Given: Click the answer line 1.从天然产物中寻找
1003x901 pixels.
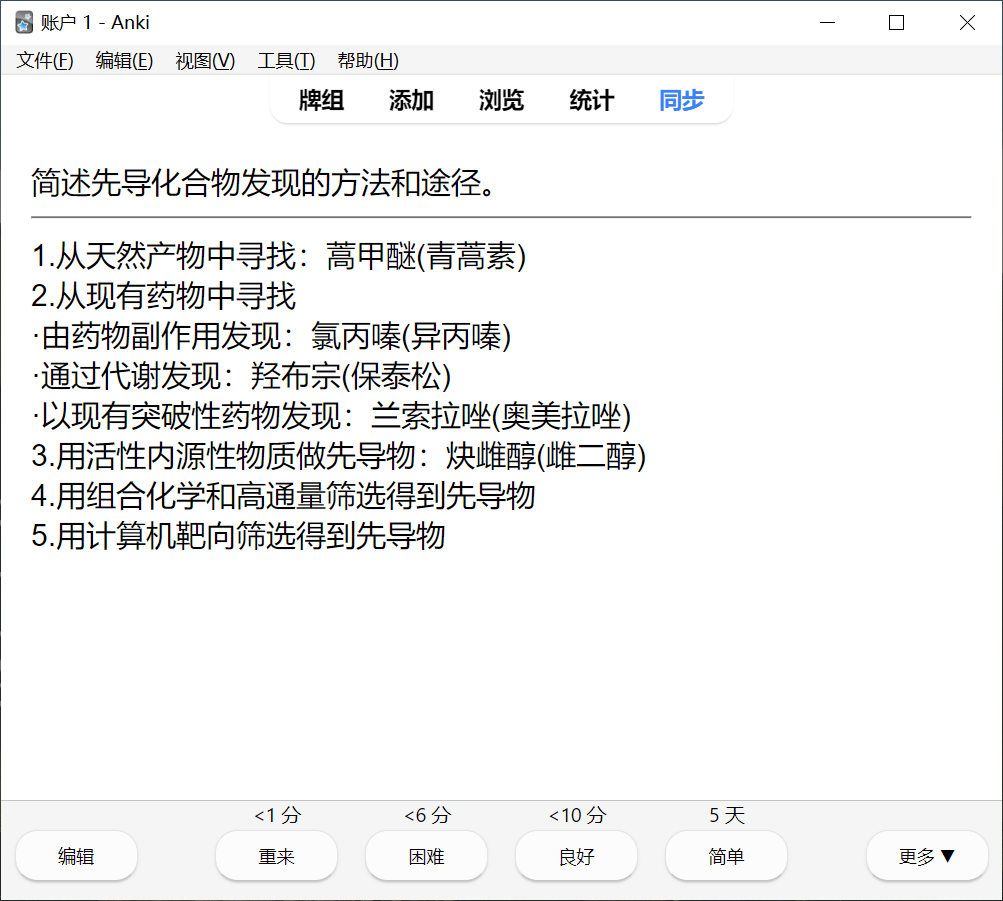Looking at the screenshot, I should (x=279, y=256).
